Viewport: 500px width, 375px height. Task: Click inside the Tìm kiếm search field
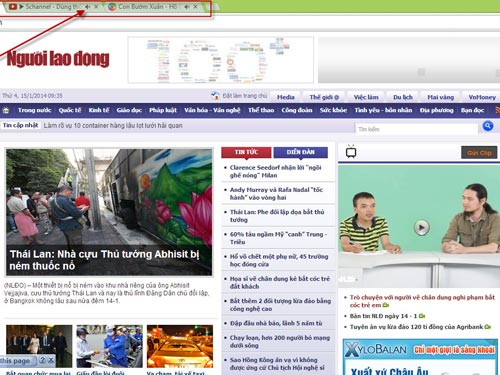point(417,129)
